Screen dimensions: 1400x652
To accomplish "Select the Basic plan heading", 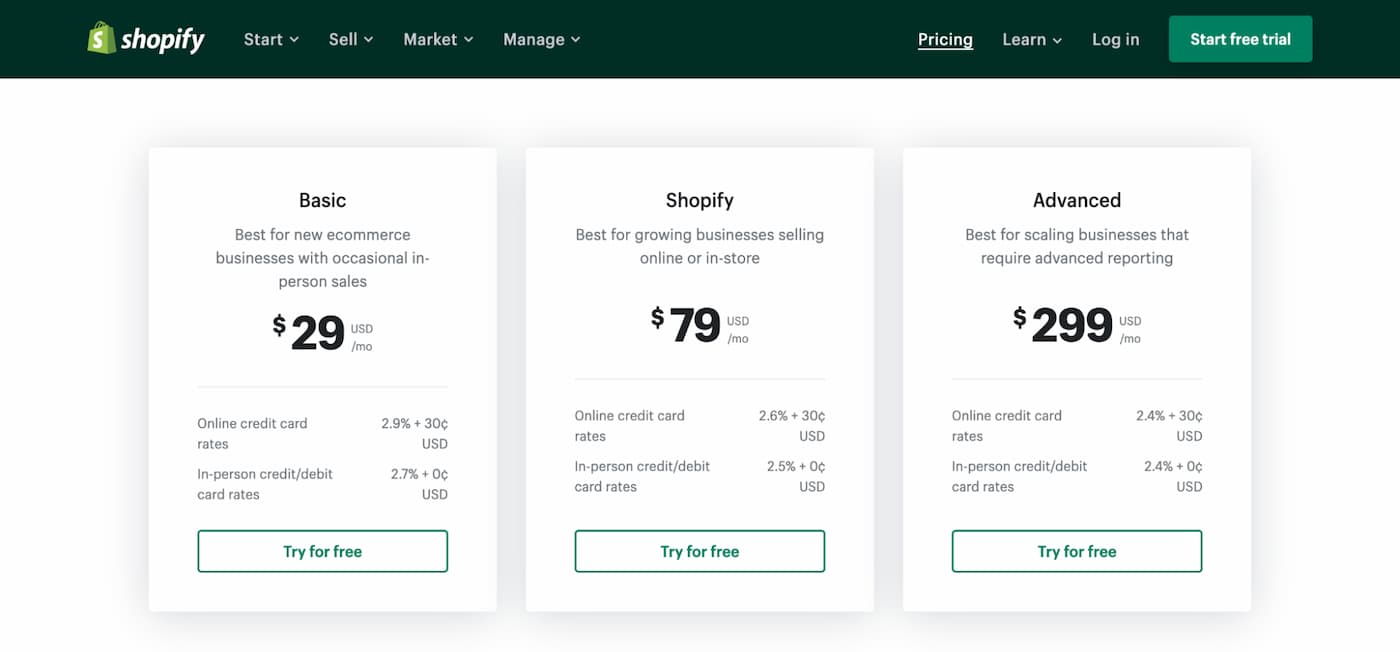I will coord(322,199).
